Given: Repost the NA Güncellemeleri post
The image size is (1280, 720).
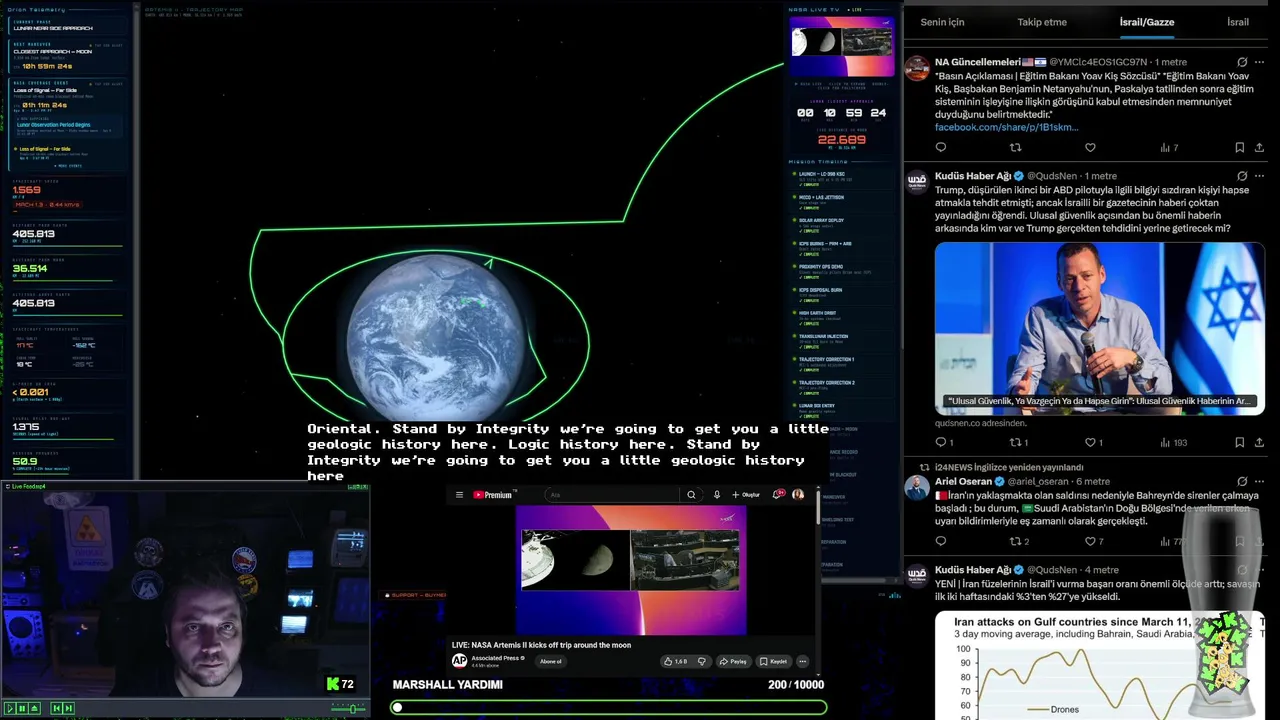Looking at the screenshot, I should click(1015, 148).
